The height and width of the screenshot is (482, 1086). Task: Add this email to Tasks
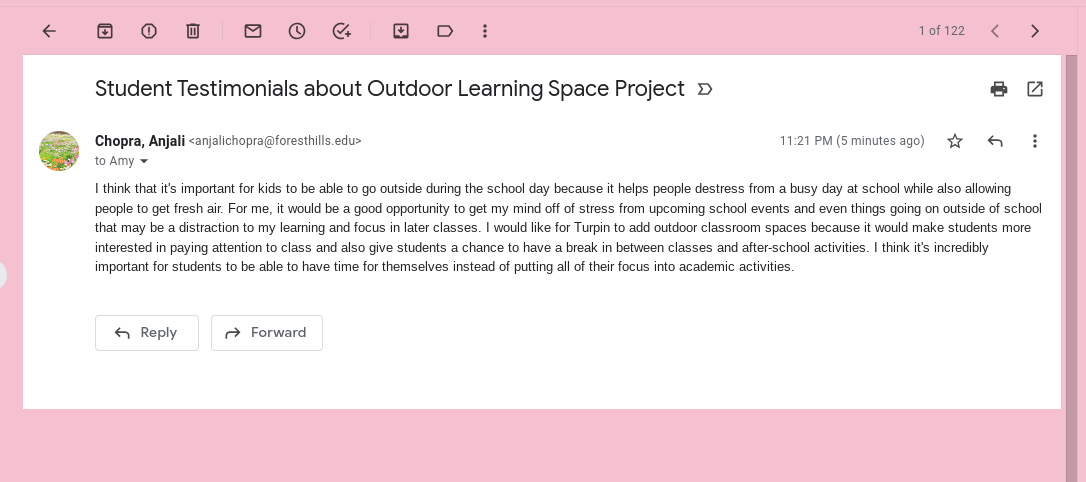click(342, 31)
